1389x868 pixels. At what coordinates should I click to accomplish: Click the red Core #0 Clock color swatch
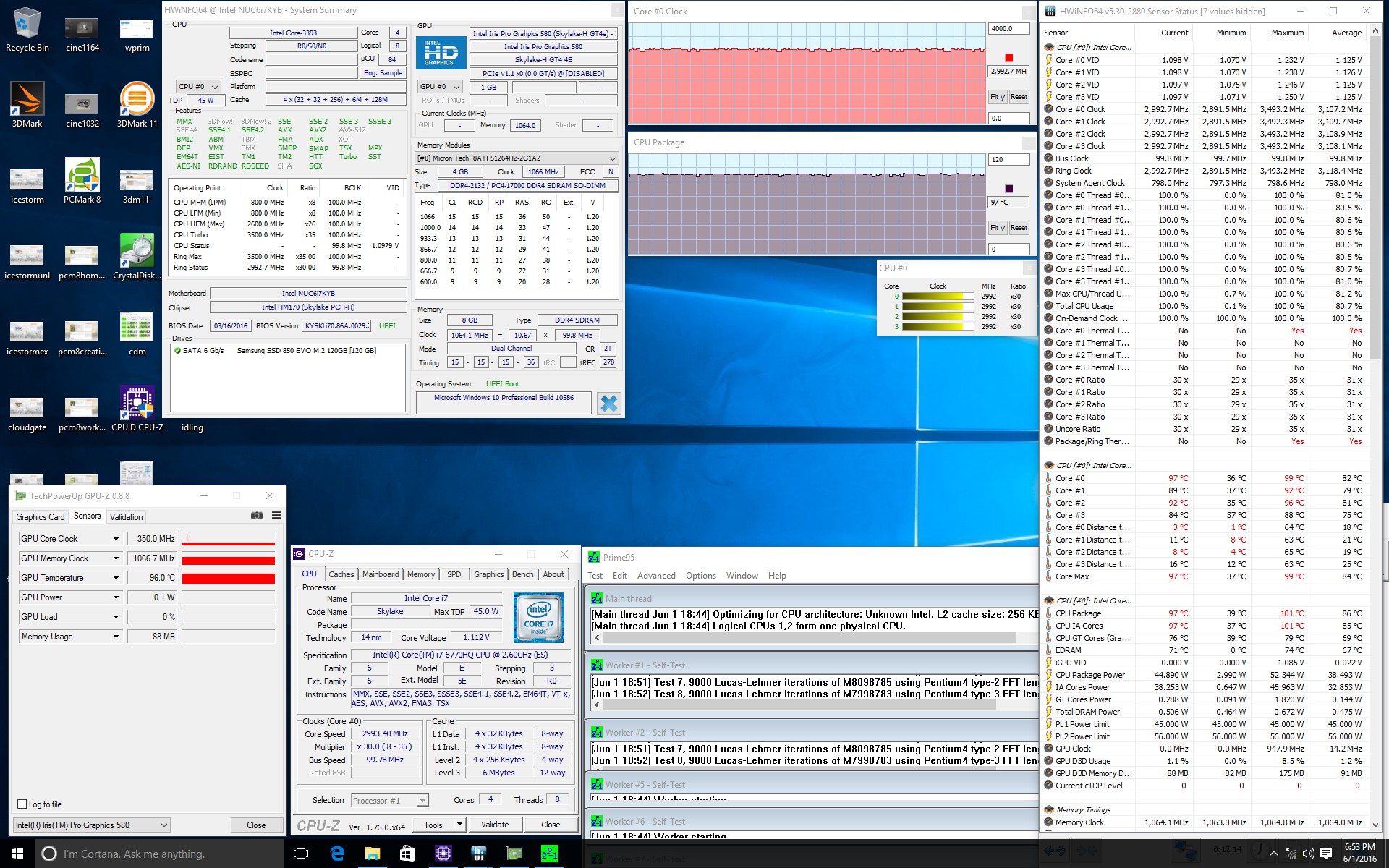click(1008, 58)
